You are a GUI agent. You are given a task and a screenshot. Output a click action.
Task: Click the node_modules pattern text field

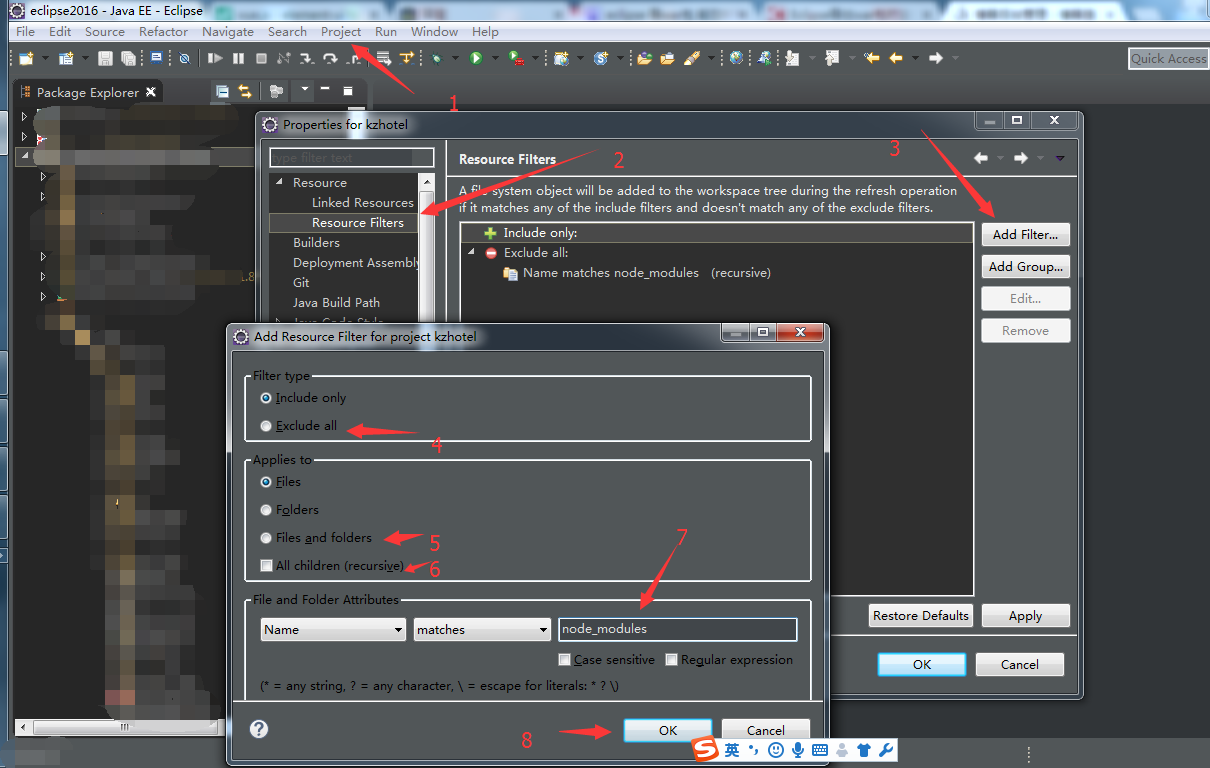(x=677, y=629)
